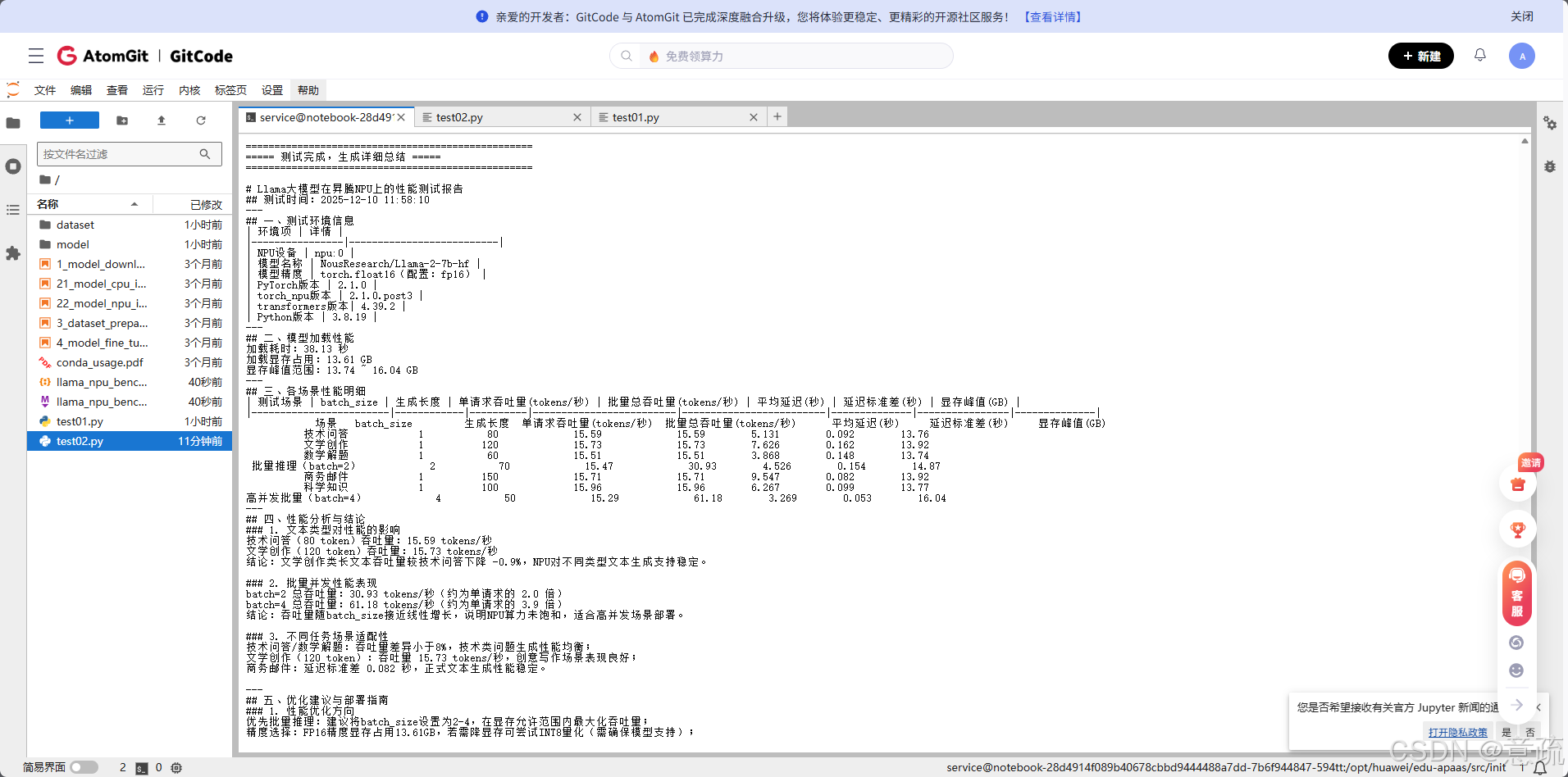
Task: Dismiss the banner with 关闭
Action: tap(1522, 16)
